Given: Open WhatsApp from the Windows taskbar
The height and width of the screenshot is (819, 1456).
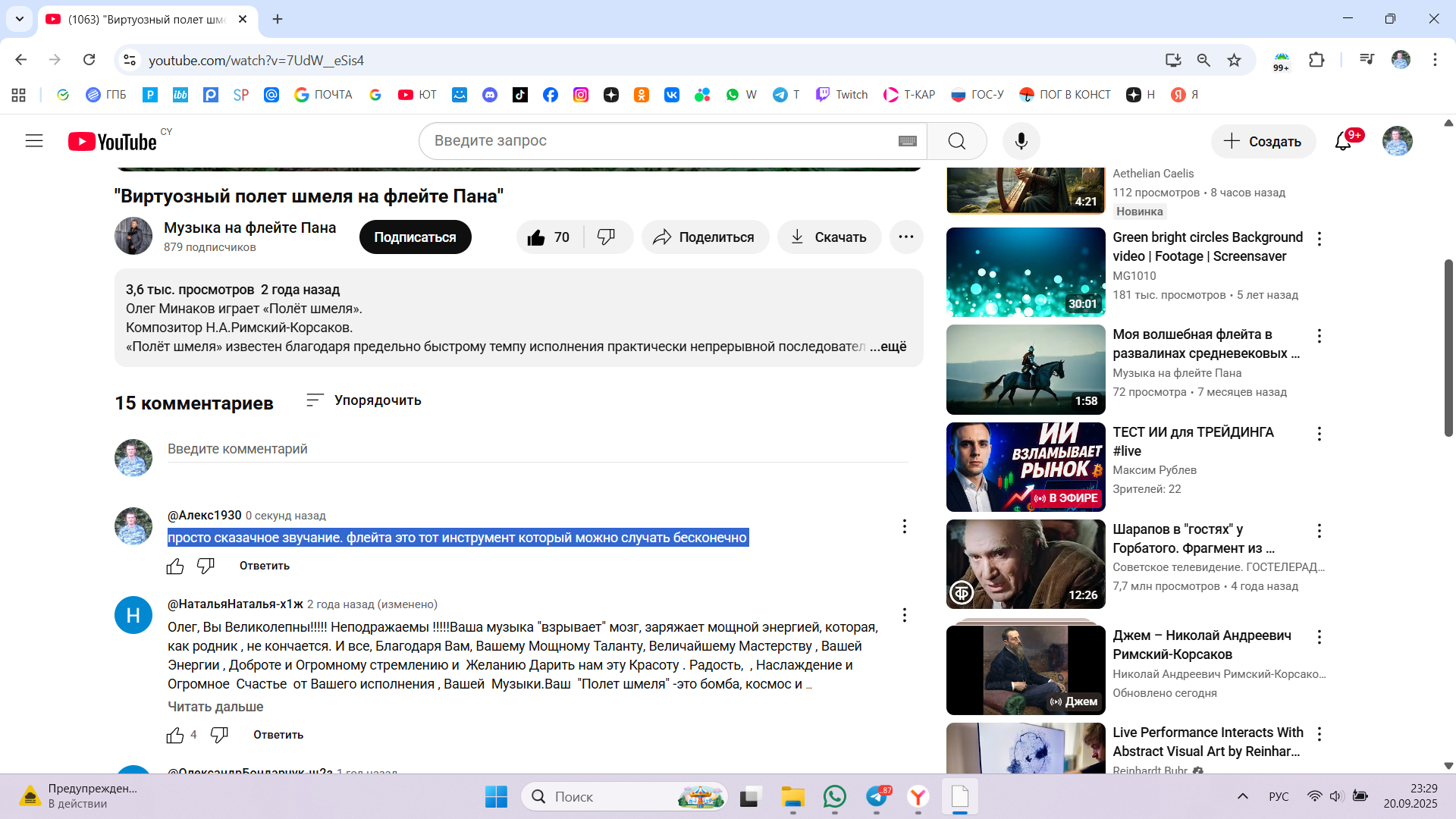Looking at the screenshot, I should [x=834, y=796].
